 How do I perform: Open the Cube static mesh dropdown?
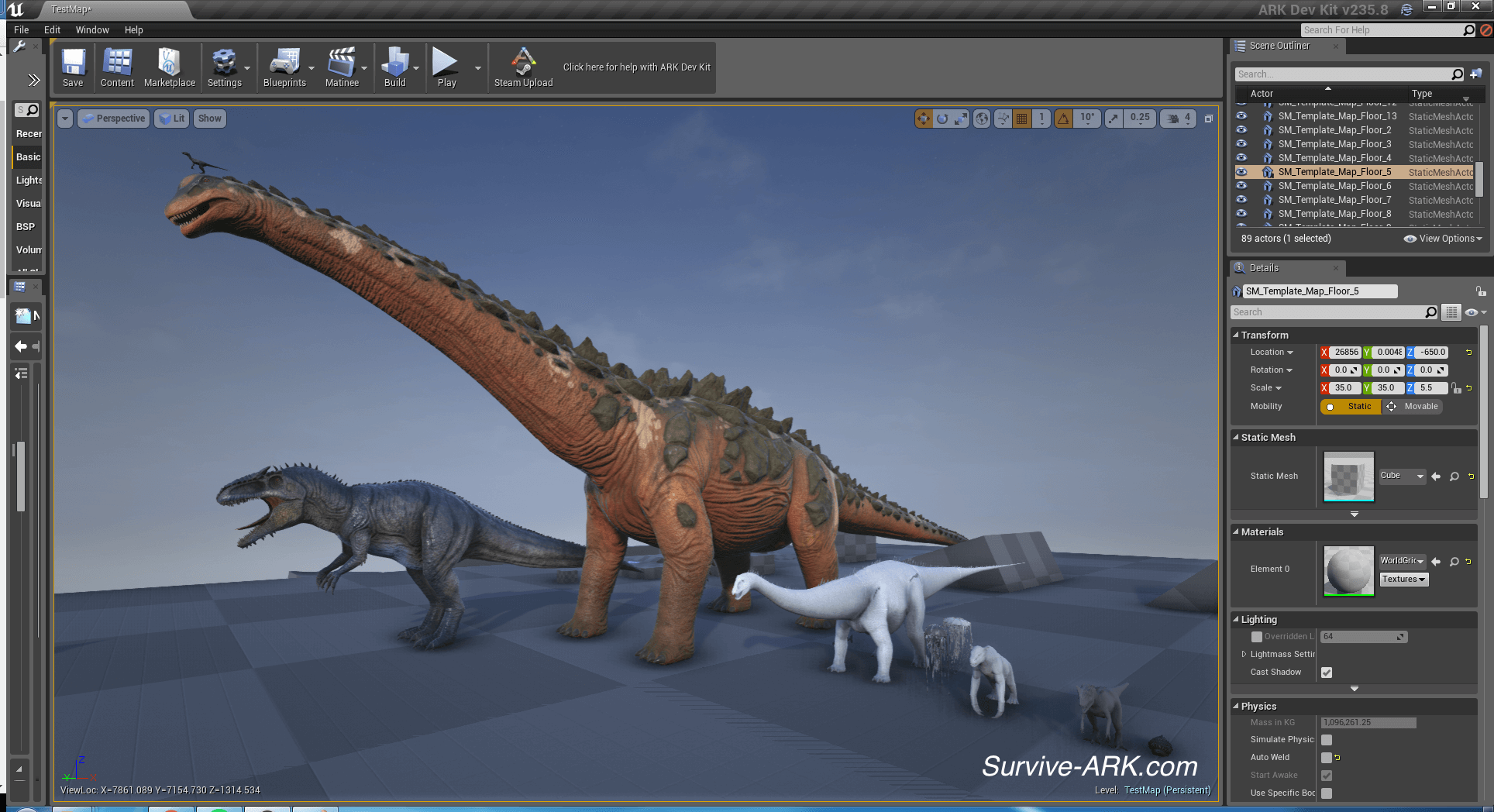pos(1403,476)
